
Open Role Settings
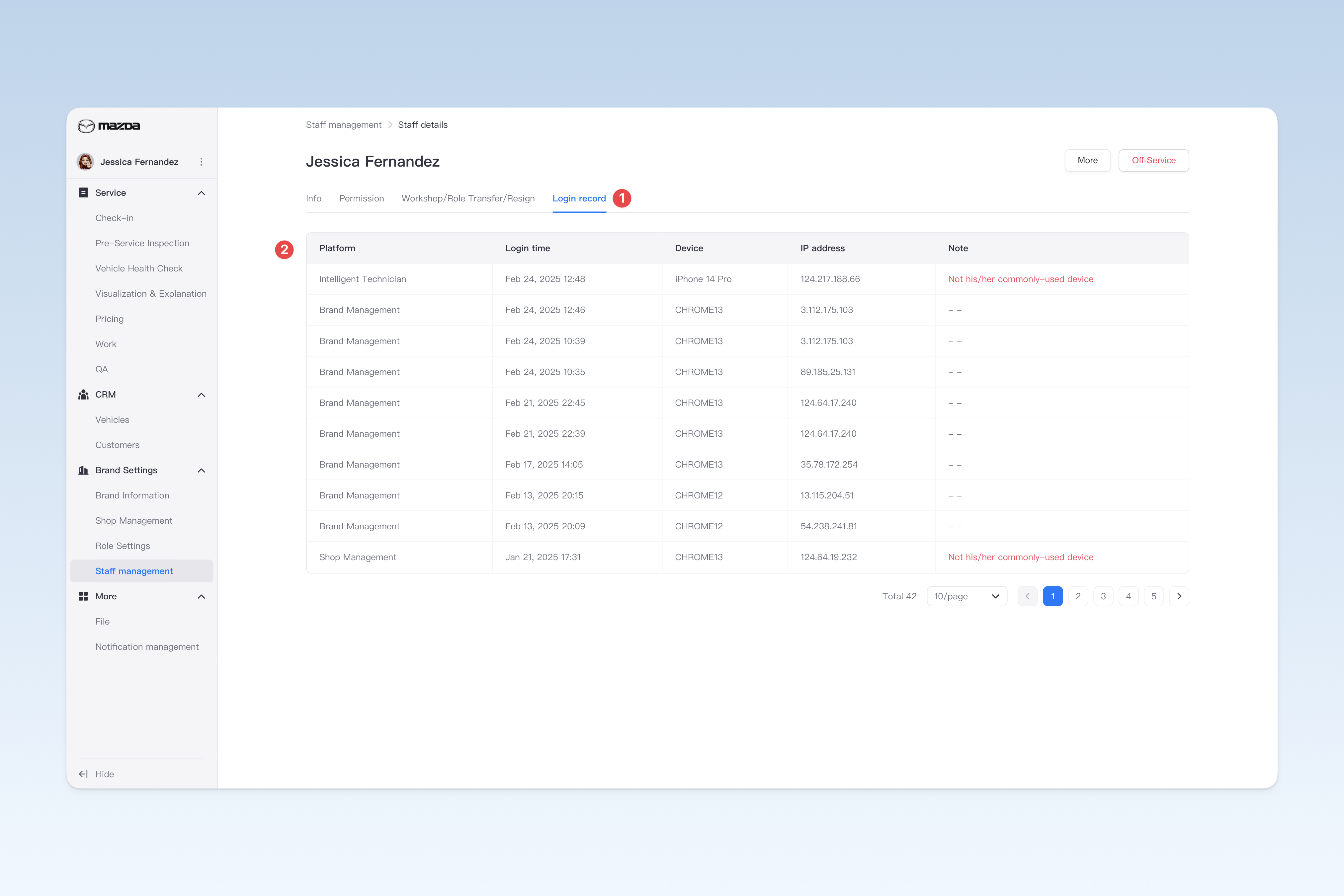[122, 546]
